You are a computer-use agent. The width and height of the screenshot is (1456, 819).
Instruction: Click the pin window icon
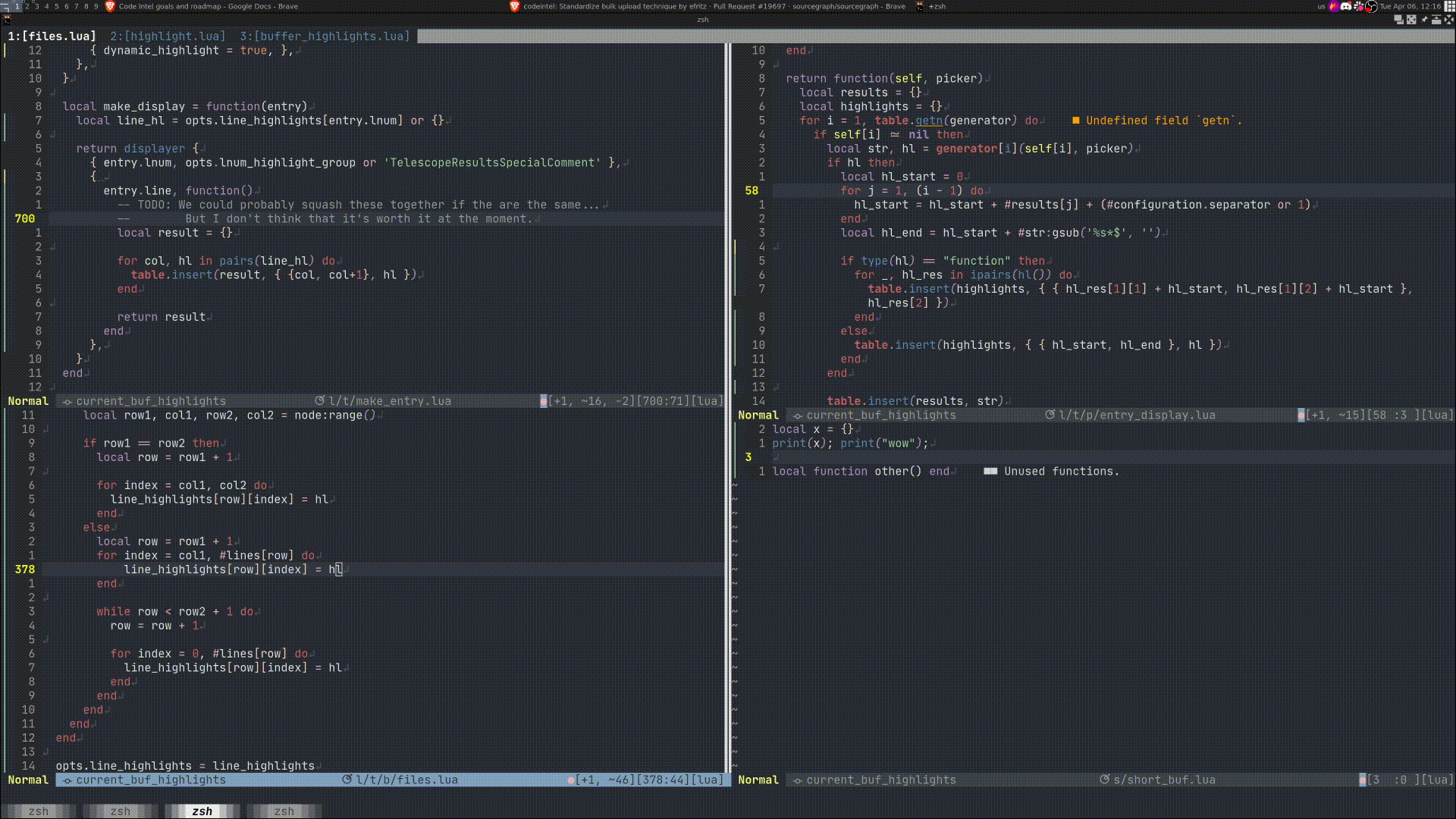pos(1424,20)
